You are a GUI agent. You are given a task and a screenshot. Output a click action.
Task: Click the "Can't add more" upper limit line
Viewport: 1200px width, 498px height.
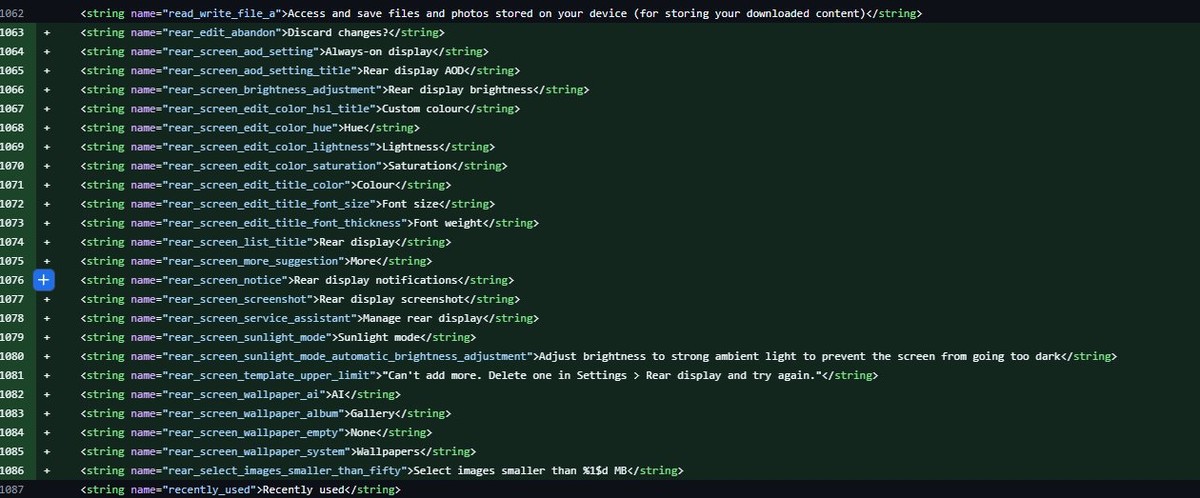[x=480, y=375]
